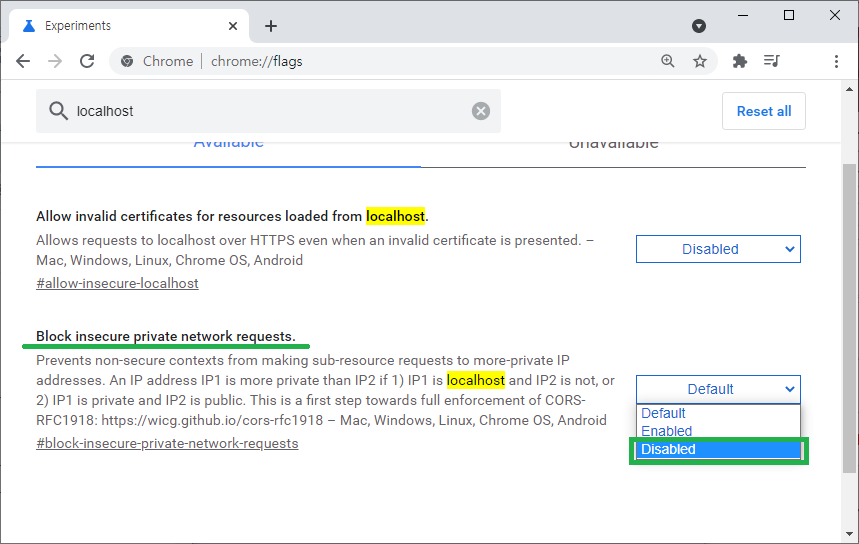Screen dimensions: 859x544
Task: Minimize the Chrome window
Action: (743, 15)
